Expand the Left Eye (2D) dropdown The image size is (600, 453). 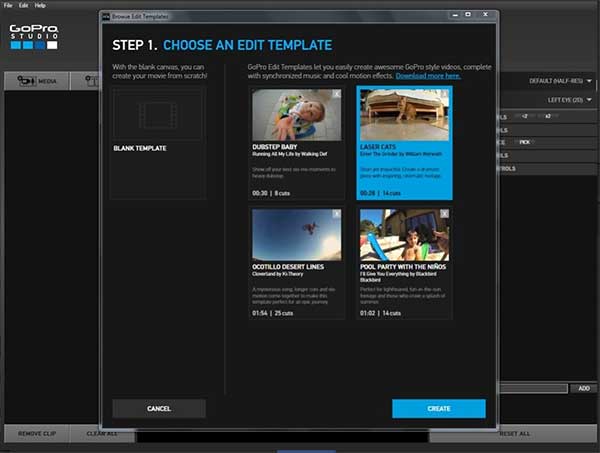coord(569,100)
